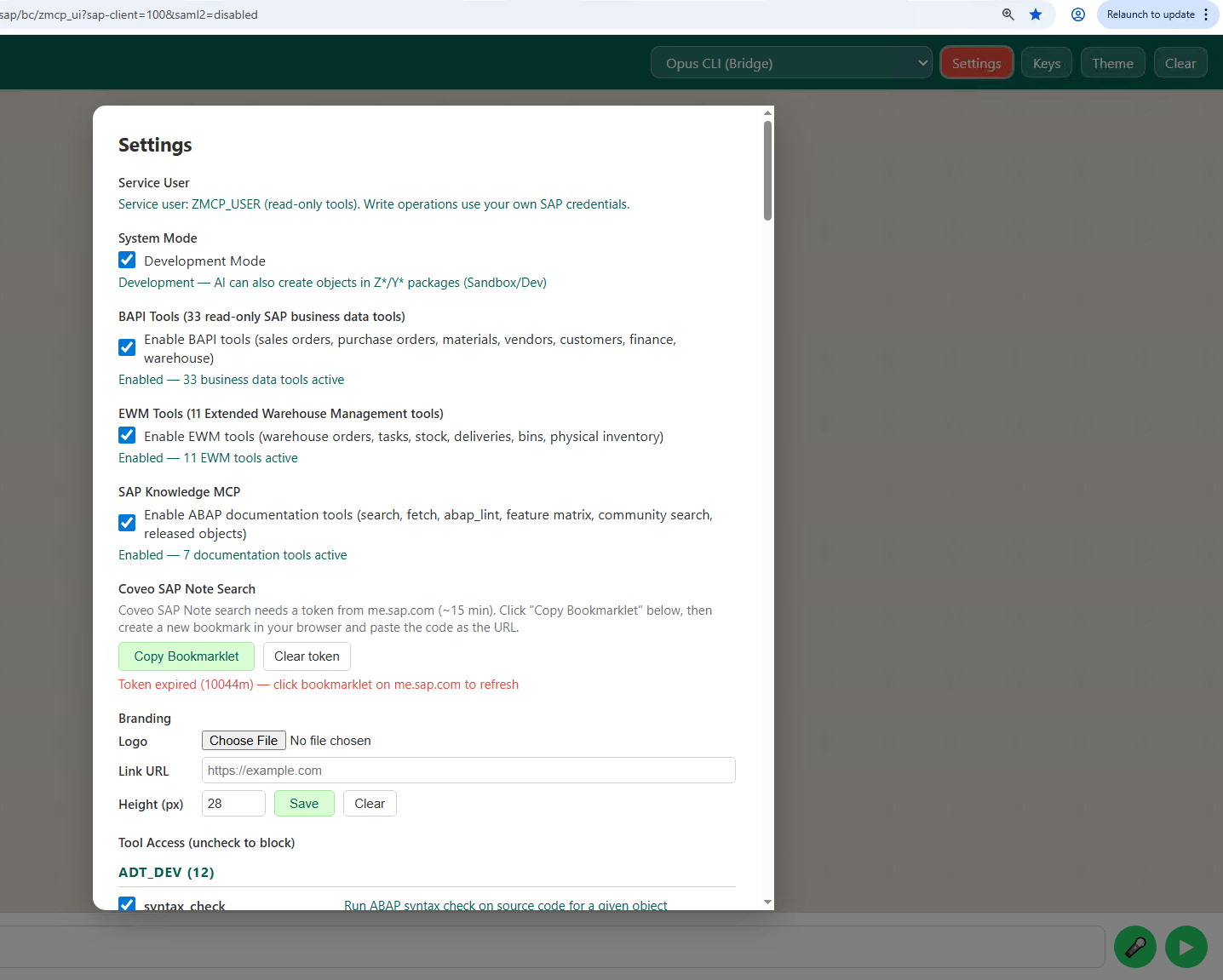Click 'Tool Access (uncheck to block)' heading
The image size is (1223, 980).
[x=207, y=843]
